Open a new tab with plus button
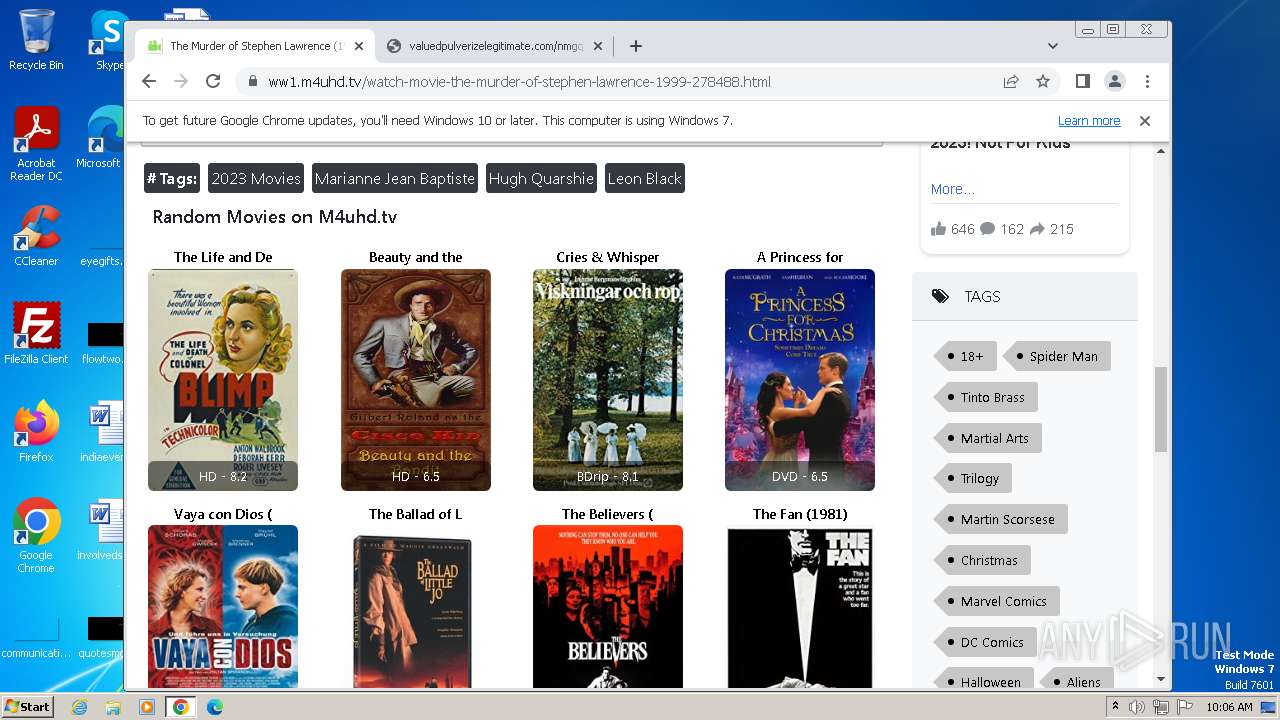The width and height of the screenshot is (1280, 720). click(635, 46)
